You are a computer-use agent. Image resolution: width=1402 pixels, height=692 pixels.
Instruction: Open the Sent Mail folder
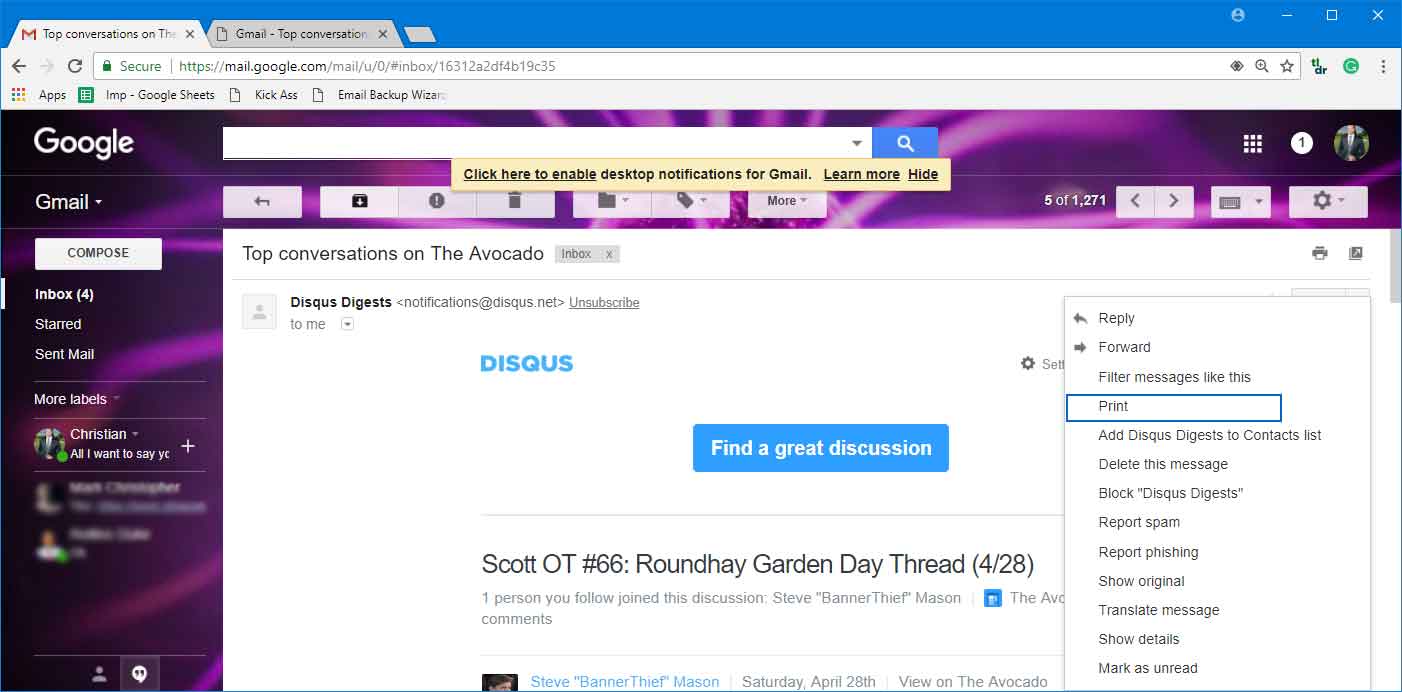point(64,354)
